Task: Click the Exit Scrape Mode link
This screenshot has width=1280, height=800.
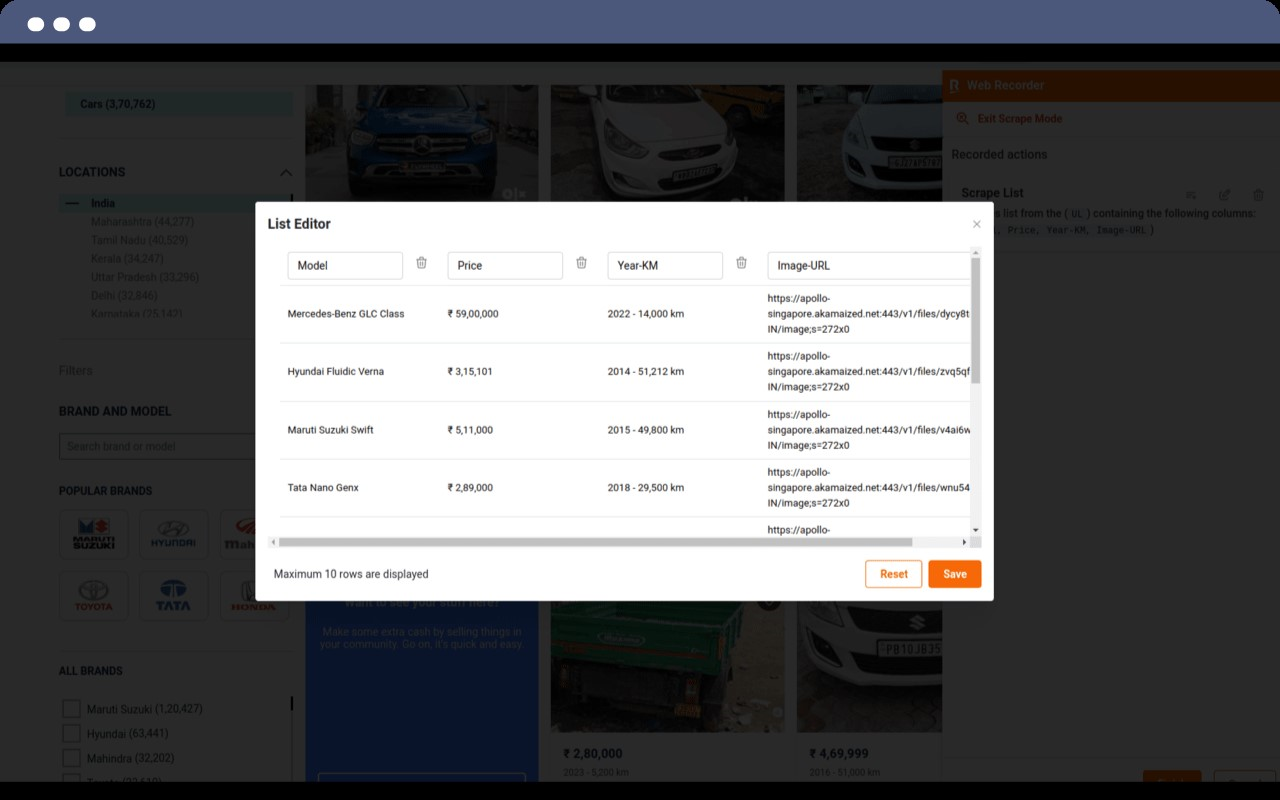Action: point(1019,119)
